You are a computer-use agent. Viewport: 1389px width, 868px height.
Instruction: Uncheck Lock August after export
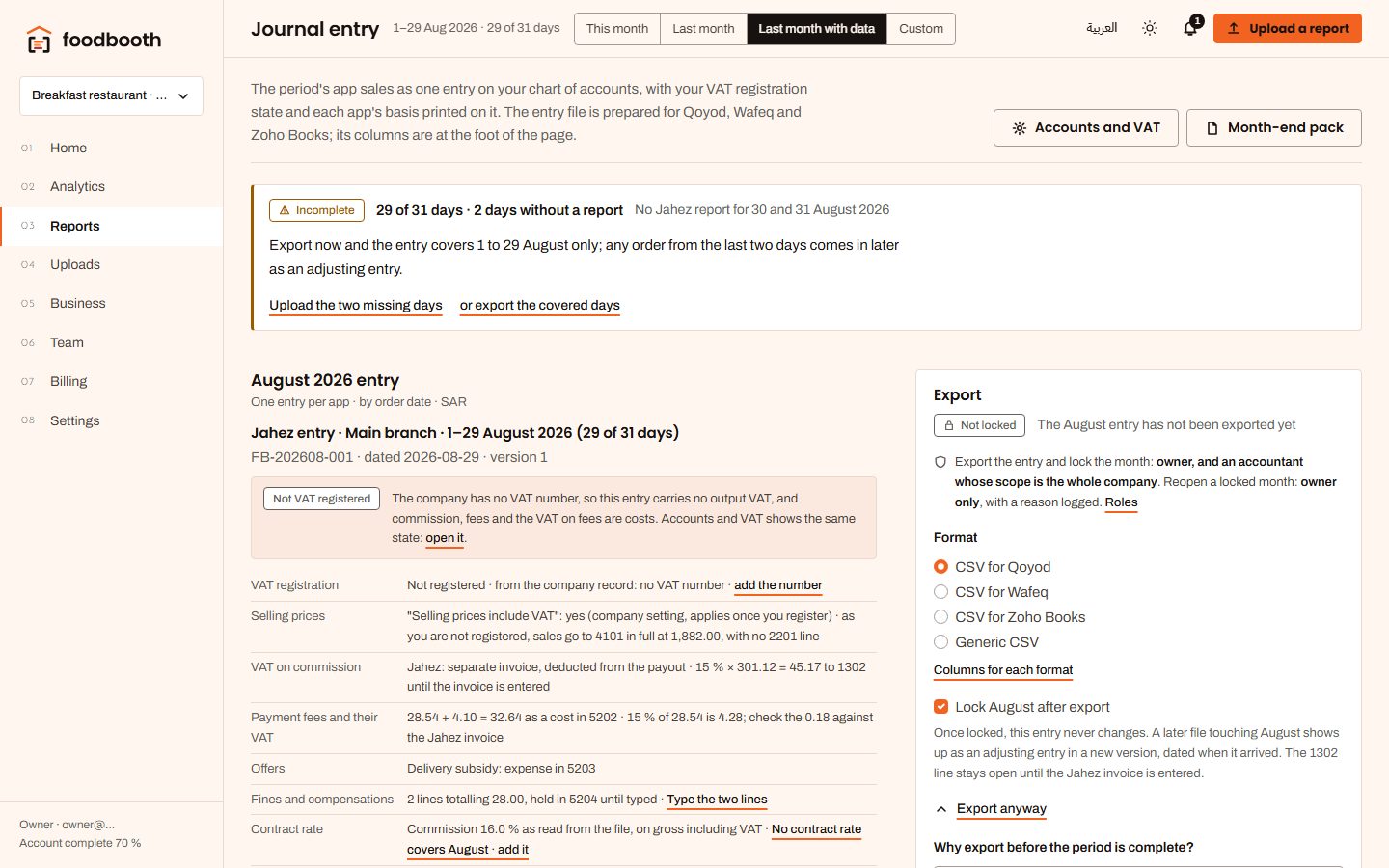[x=940, y=707]
